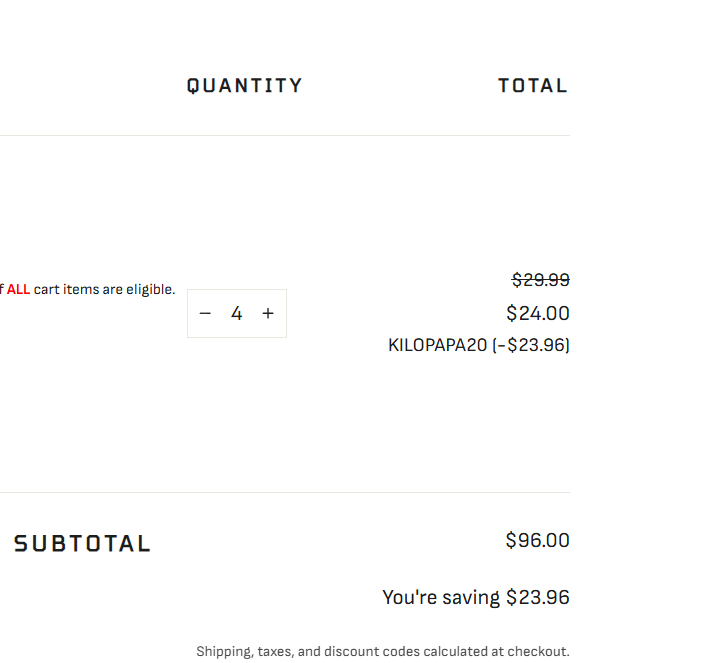The image size is (727, 663).
Task: Click "cart items are eligible" text
Action: pos(104,290)
